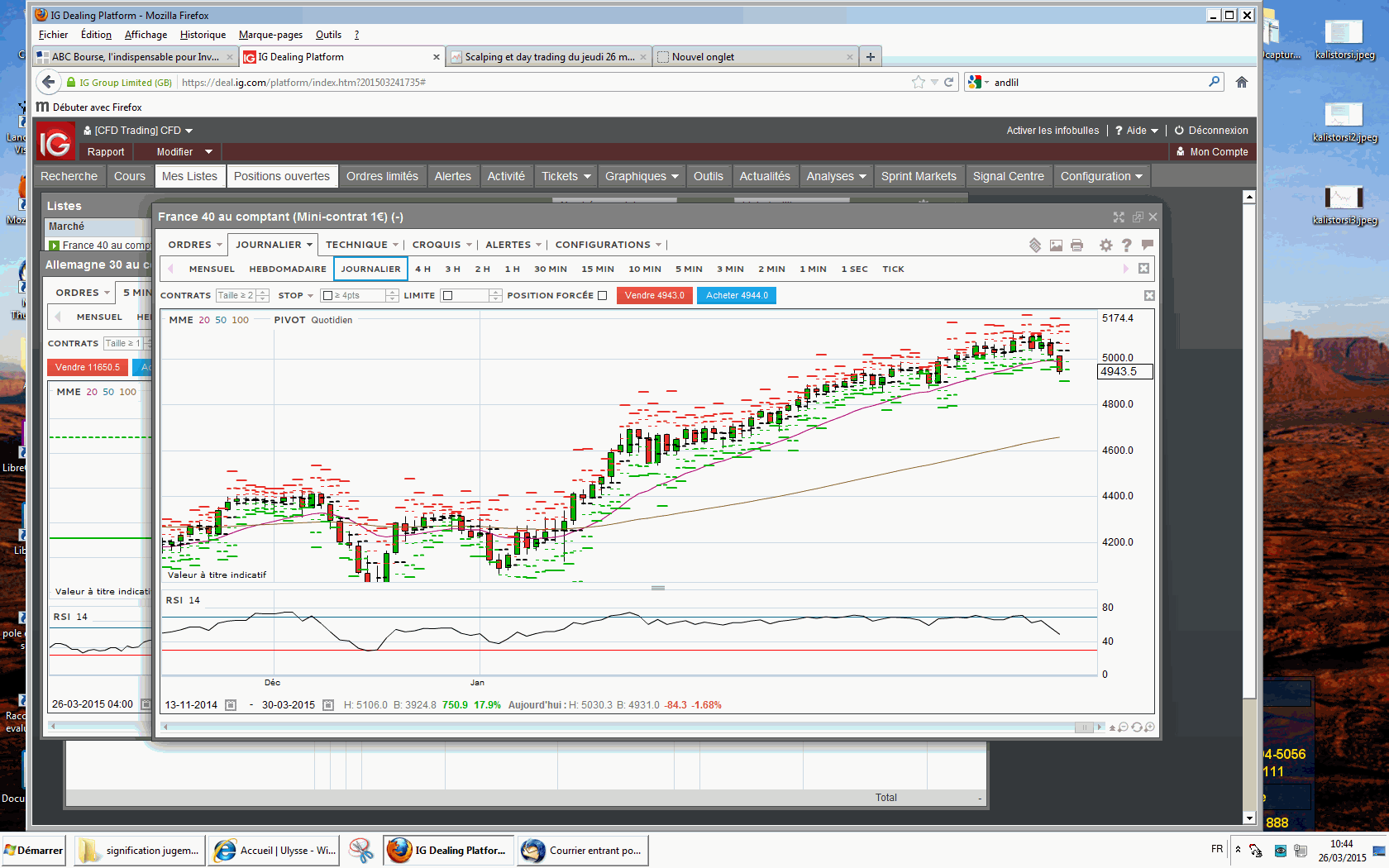This screenshot has width=1389, height=868.
Task: Open Firefox Marque-pages menu
Action: point(270,35)
